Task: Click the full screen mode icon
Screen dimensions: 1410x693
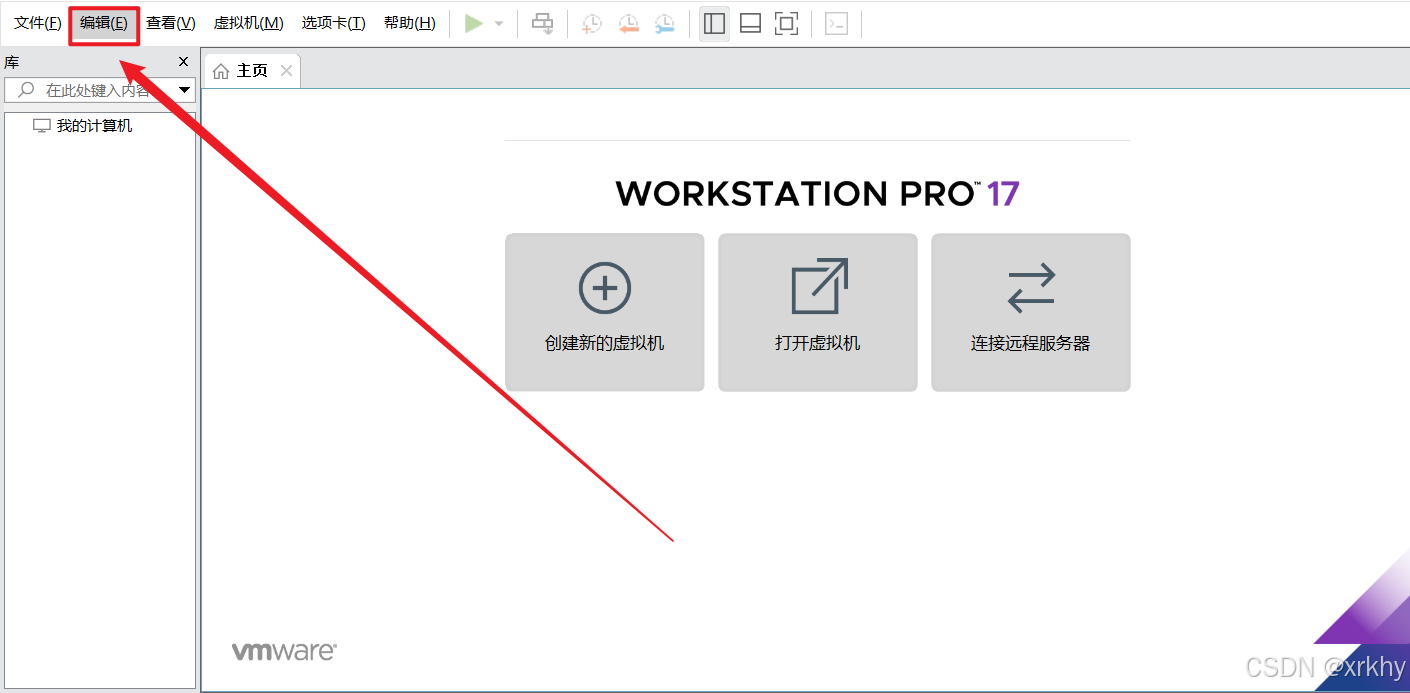Action: (x=787, y=23)
